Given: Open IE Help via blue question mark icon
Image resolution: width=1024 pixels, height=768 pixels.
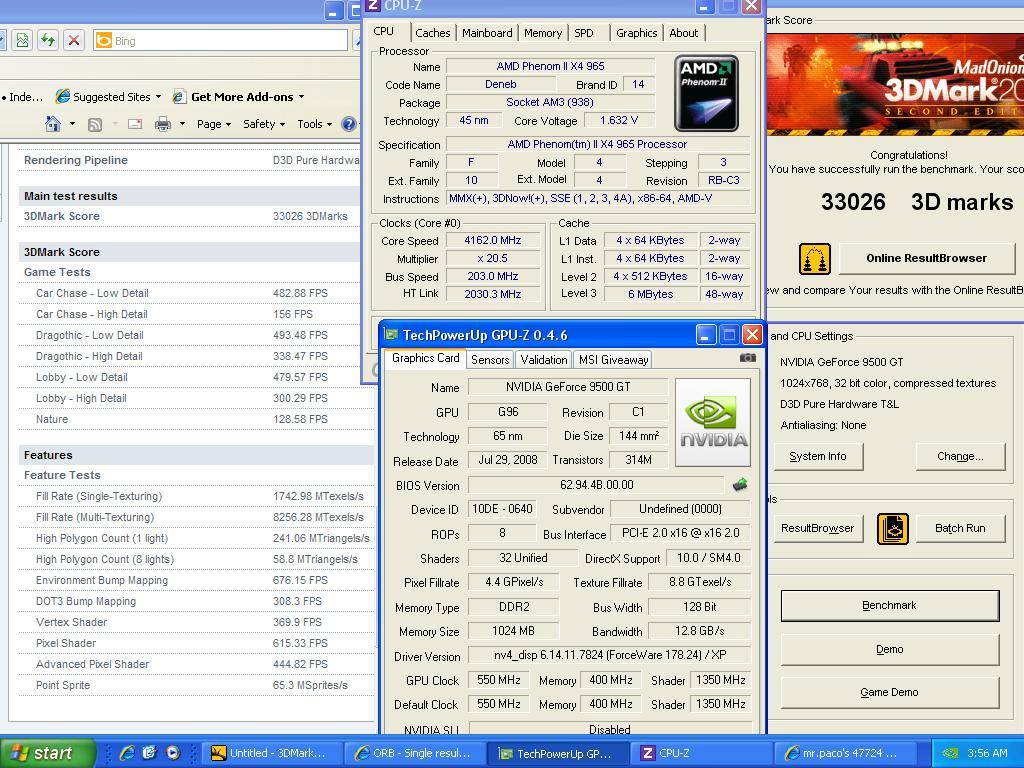Looking at the screenshot, I should pos(349,123).
